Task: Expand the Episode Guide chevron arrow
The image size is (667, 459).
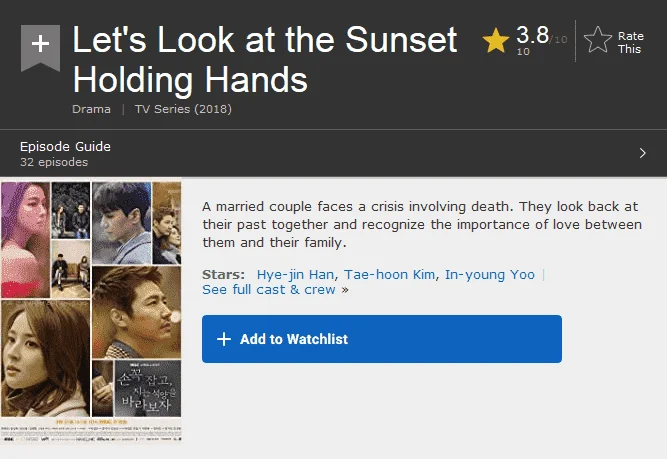Action: tap(642, 153)
